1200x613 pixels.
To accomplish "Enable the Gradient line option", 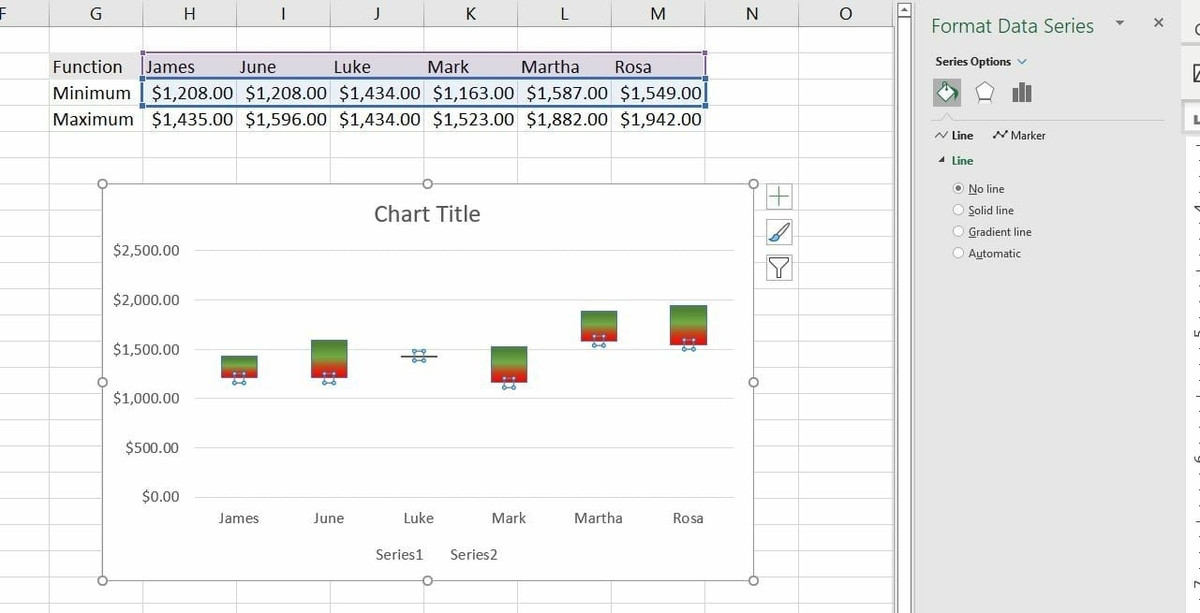I will coord(958,231).
